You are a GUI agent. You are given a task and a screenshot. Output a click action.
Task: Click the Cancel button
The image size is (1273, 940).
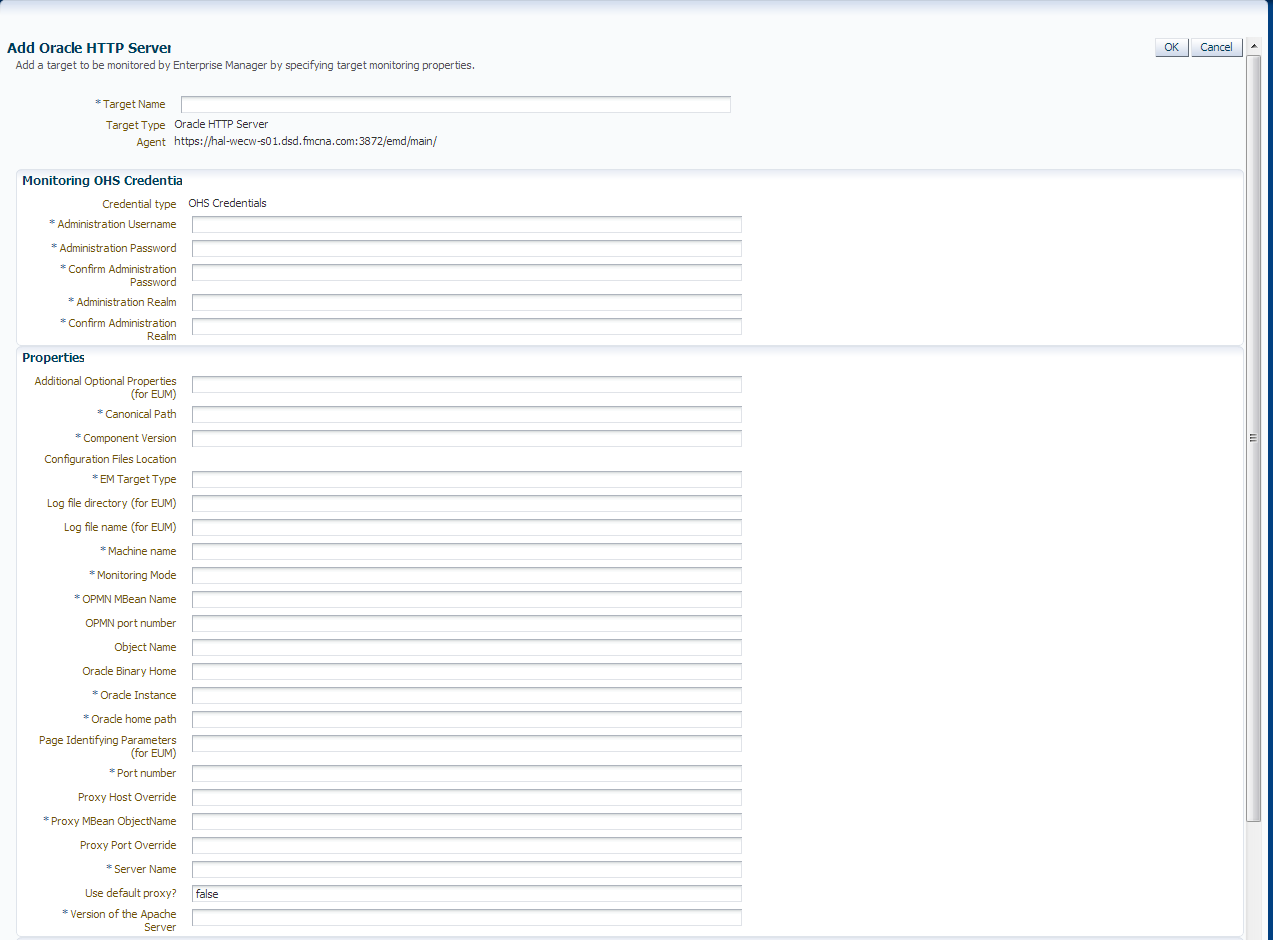tap(1216, 47)
